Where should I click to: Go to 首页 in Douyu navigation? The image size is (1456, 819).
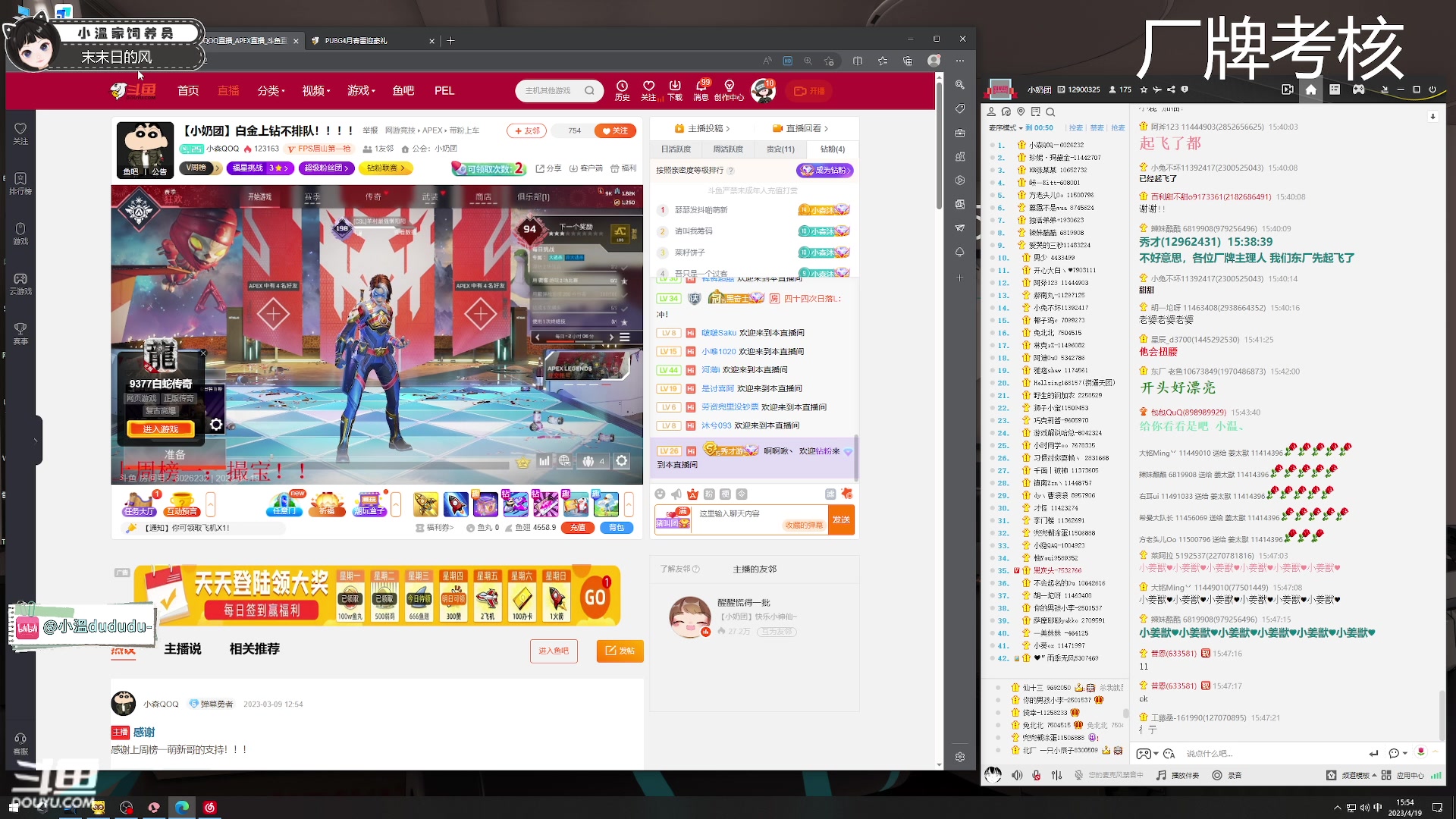(188, 91)
